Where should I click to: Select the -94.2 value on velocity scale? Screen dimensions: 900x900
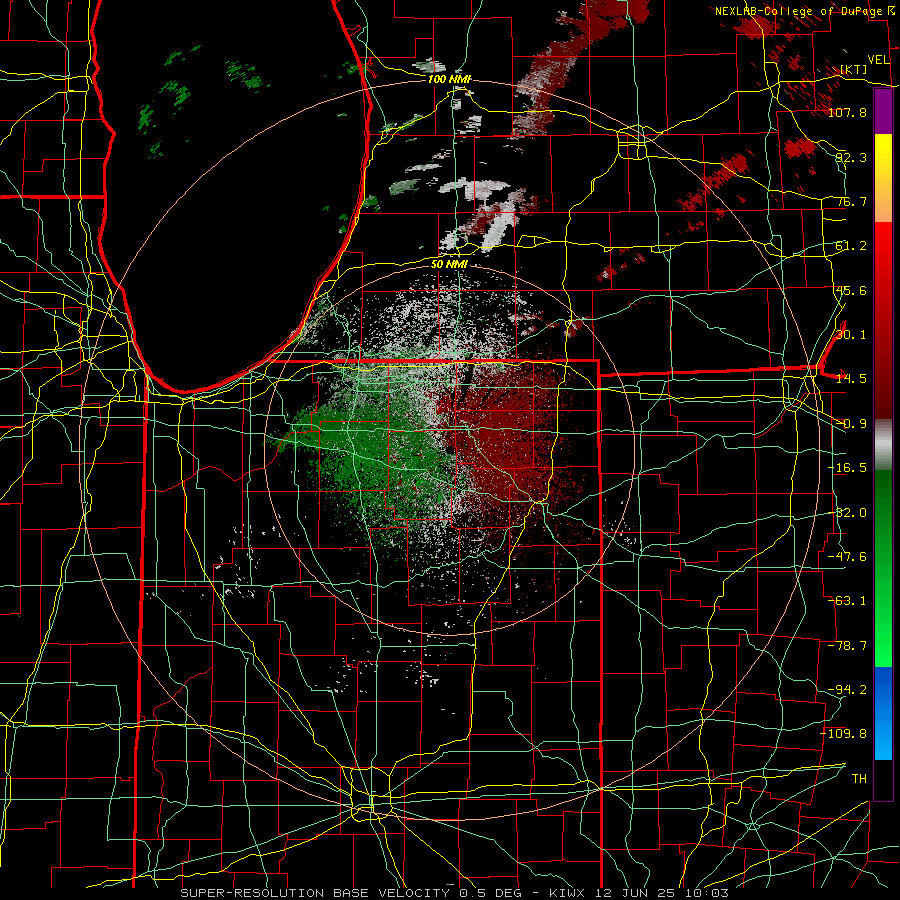pos(847,690)
